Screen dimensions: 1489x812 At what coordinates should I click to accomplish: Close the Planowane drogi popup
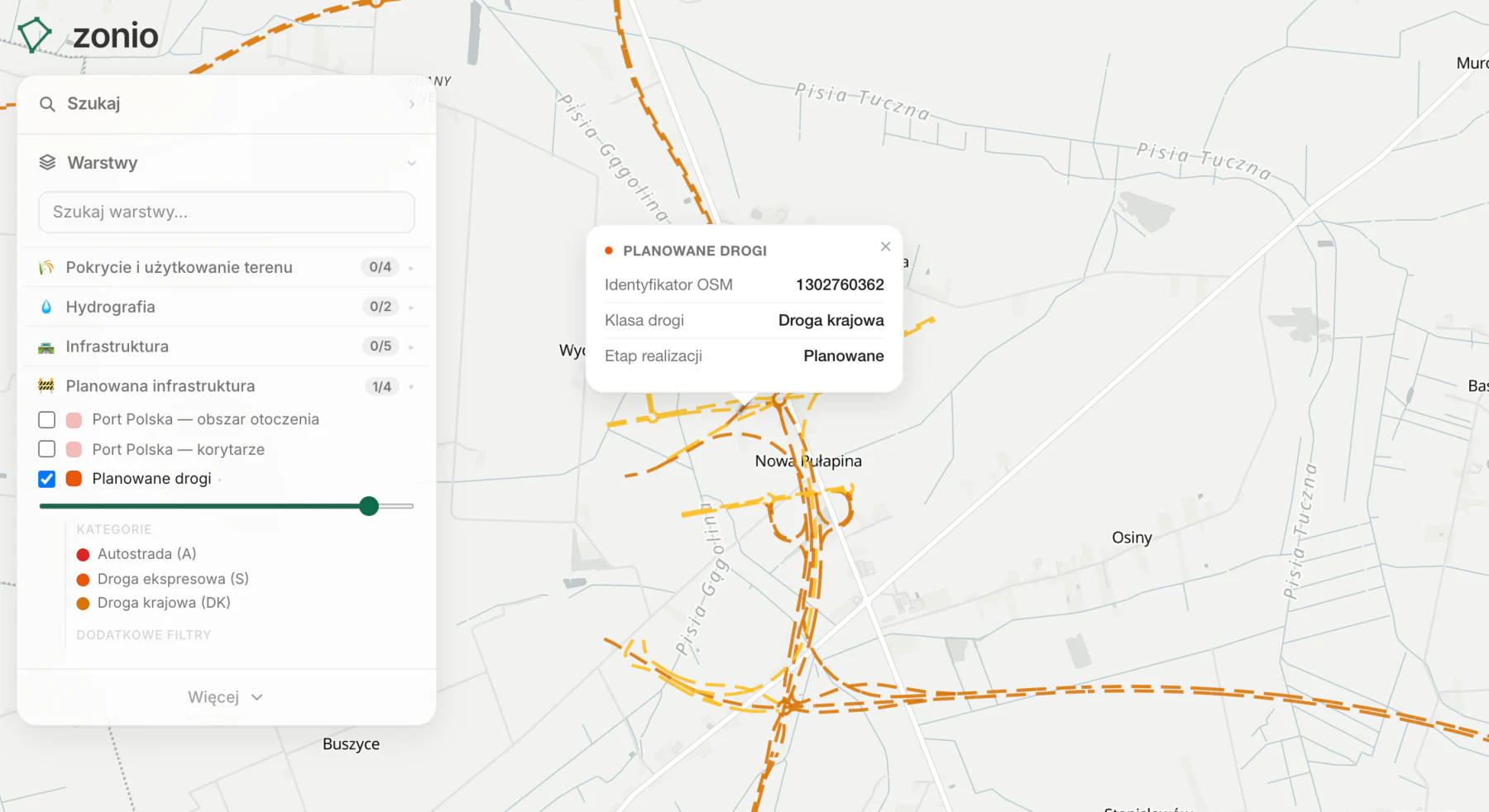(885, 246)
